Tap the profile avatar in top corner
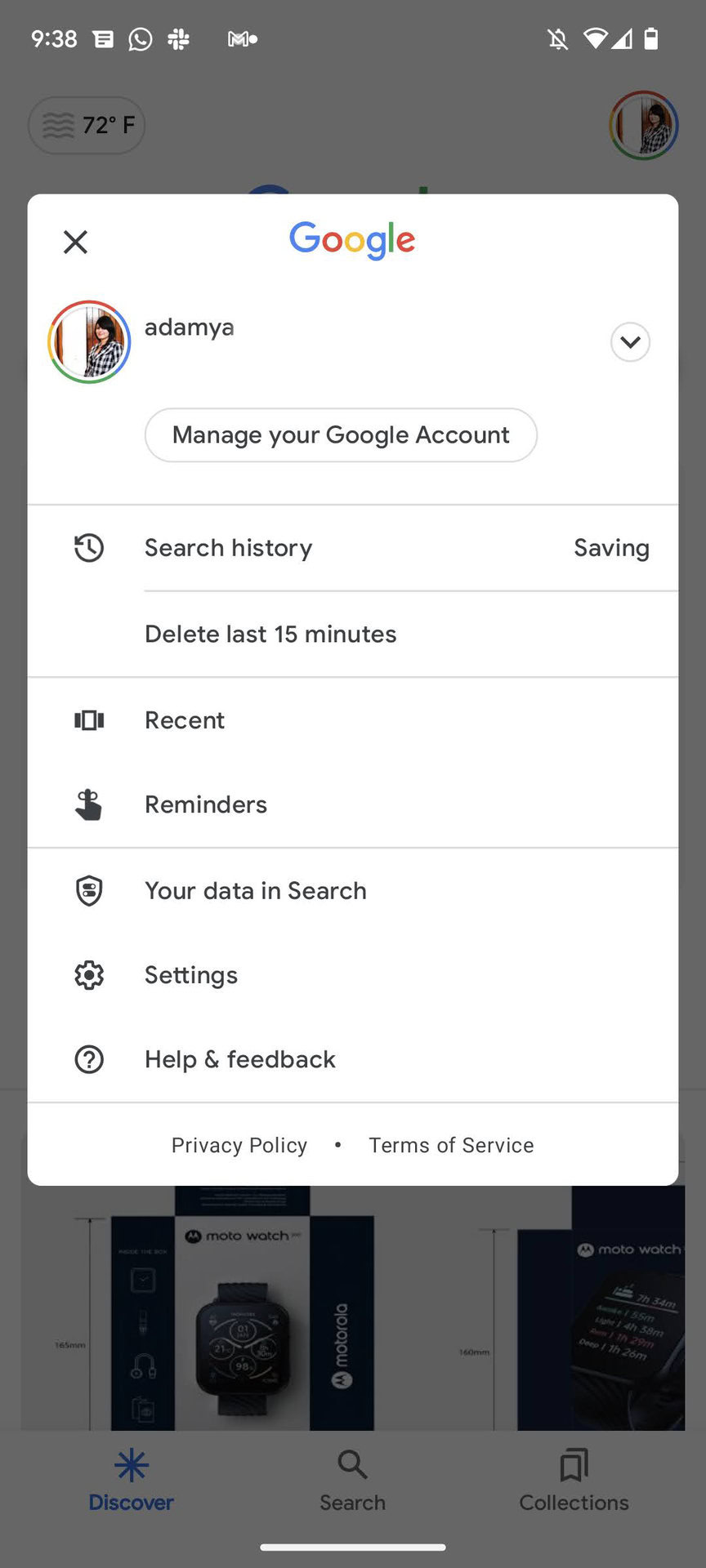 click(x=644, y=126)
